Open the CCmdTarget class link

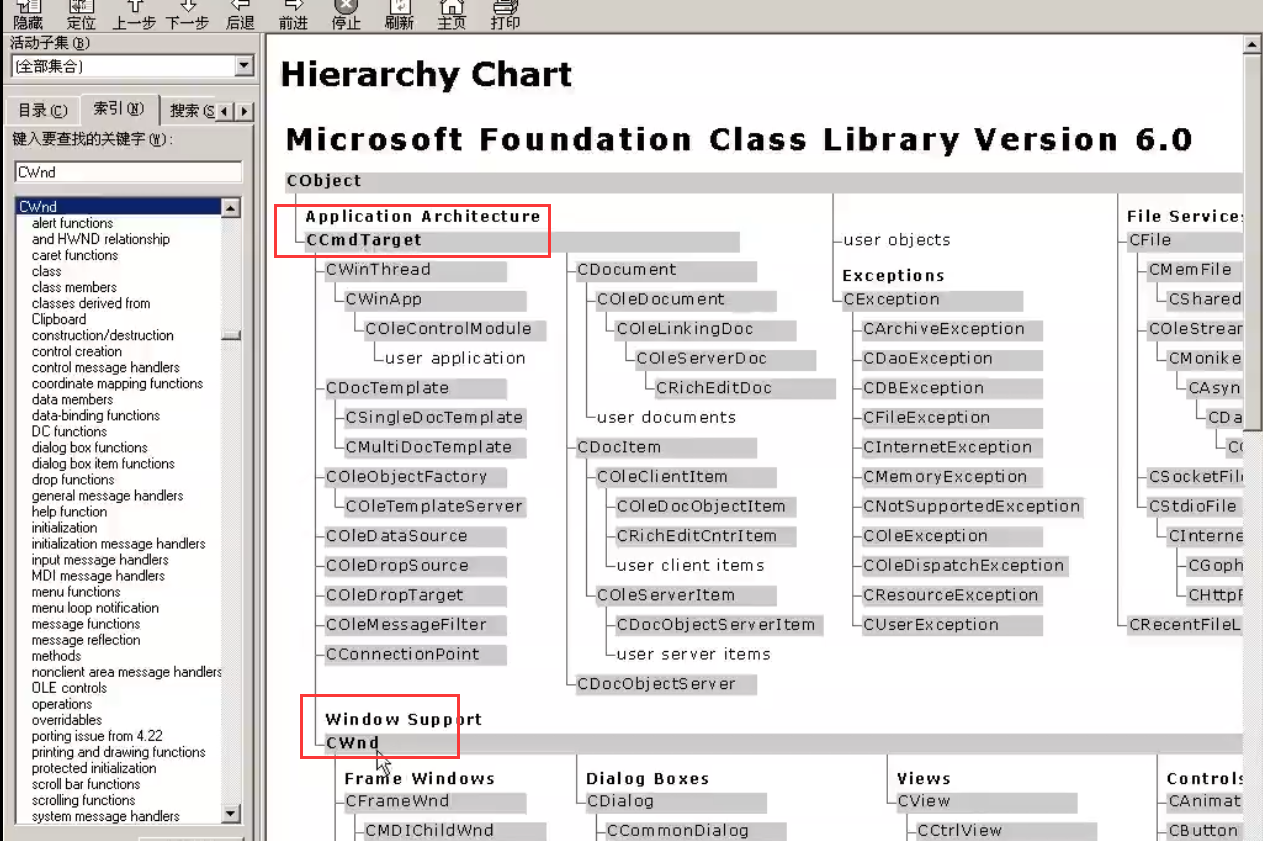tap(364, 240)
